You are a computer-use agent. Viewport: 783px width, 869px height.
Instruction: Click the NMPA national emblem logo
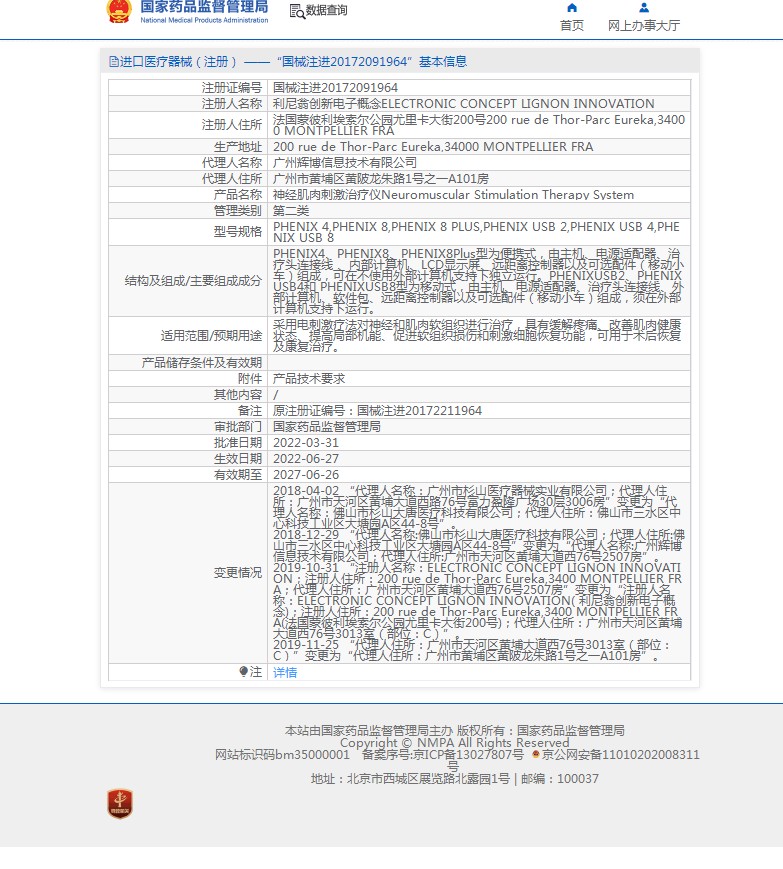[119, 11]
